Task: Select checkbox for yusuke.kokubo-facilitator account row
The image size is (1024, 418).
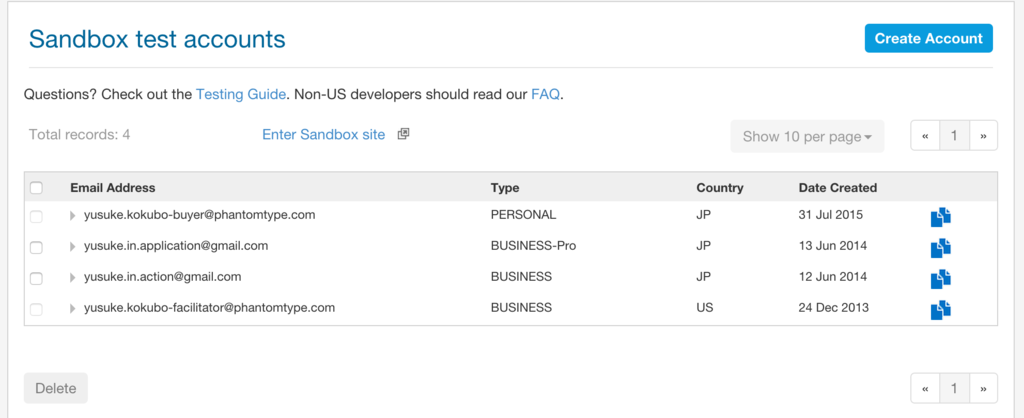Action: (x=37, y=309)
